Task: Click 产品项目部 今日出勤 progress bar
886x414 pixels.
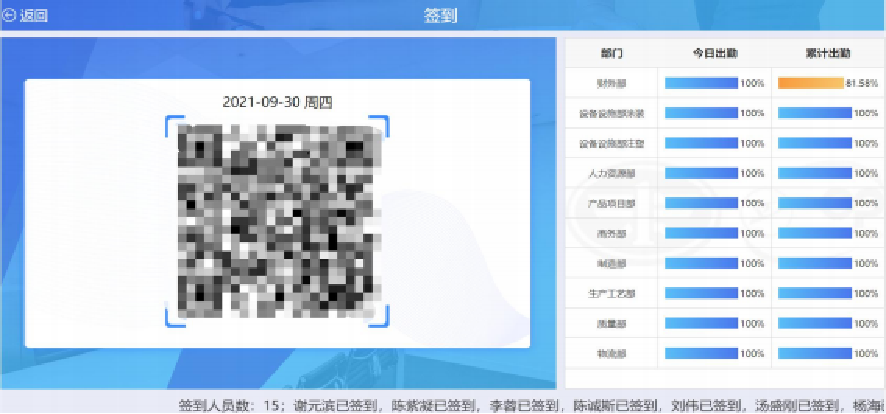Action: pyautogui.click(x=701, y=203)
